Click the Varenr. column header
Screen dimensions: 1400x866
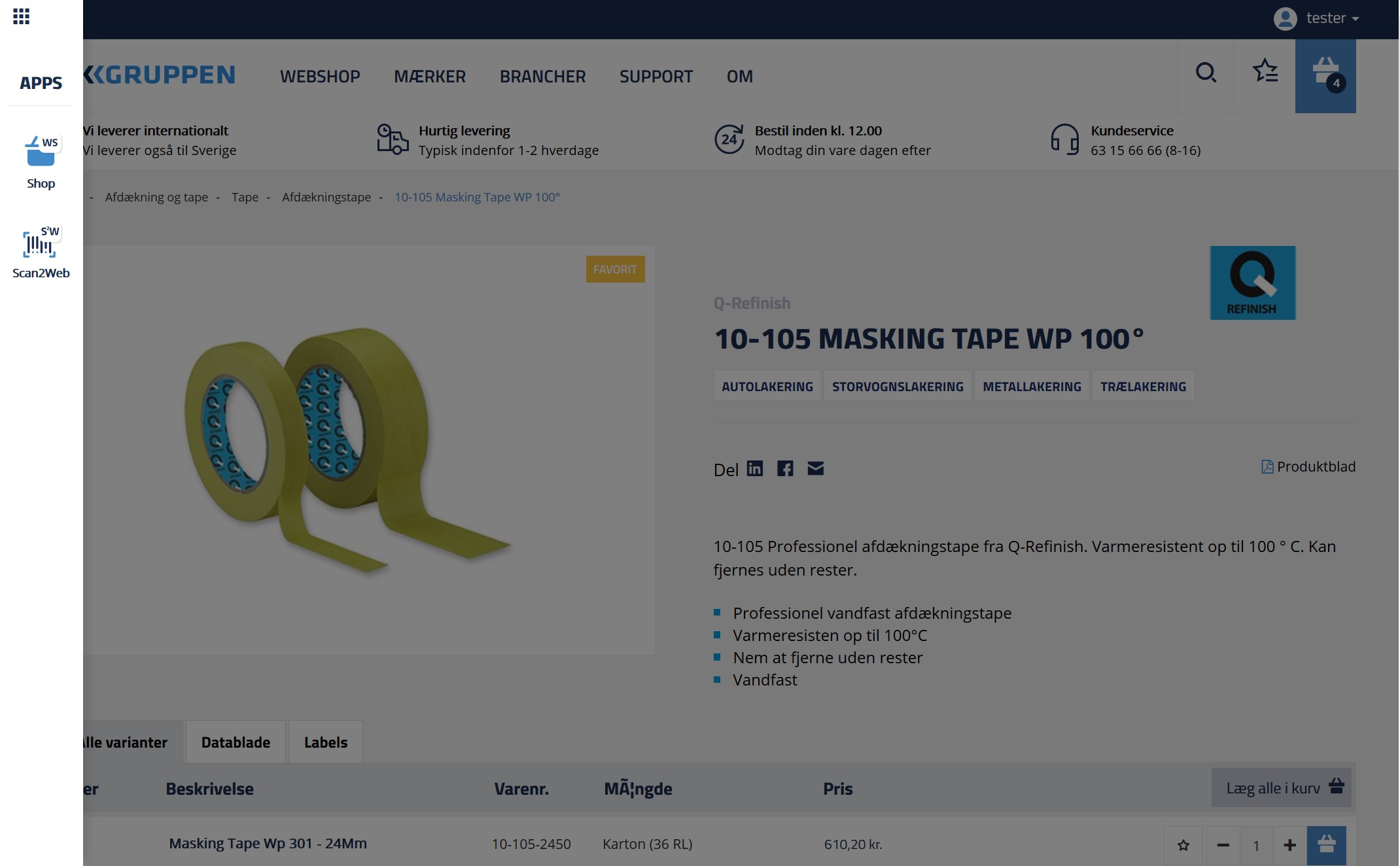click(521, 789)
